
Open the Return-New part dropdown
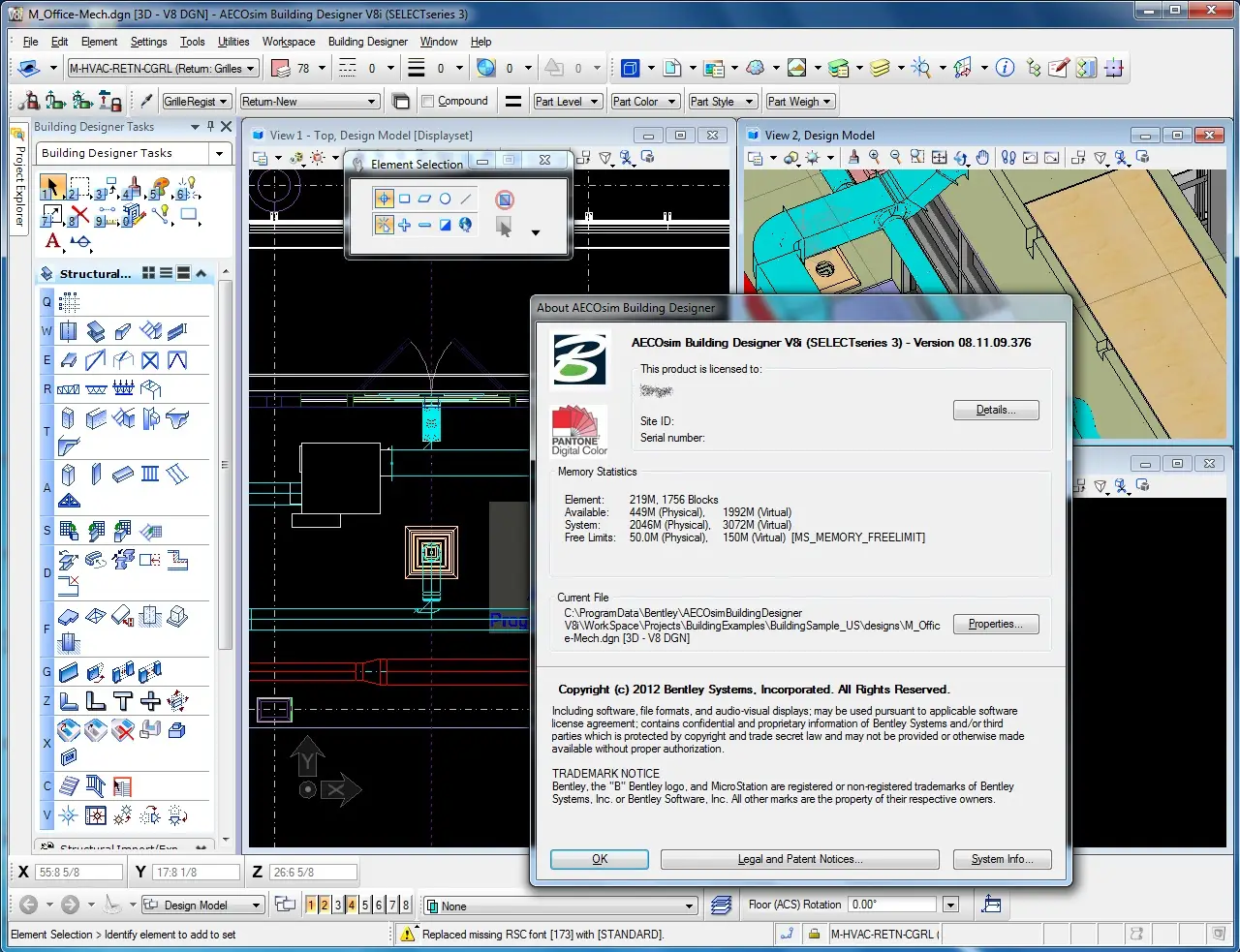tap(309, 101)
